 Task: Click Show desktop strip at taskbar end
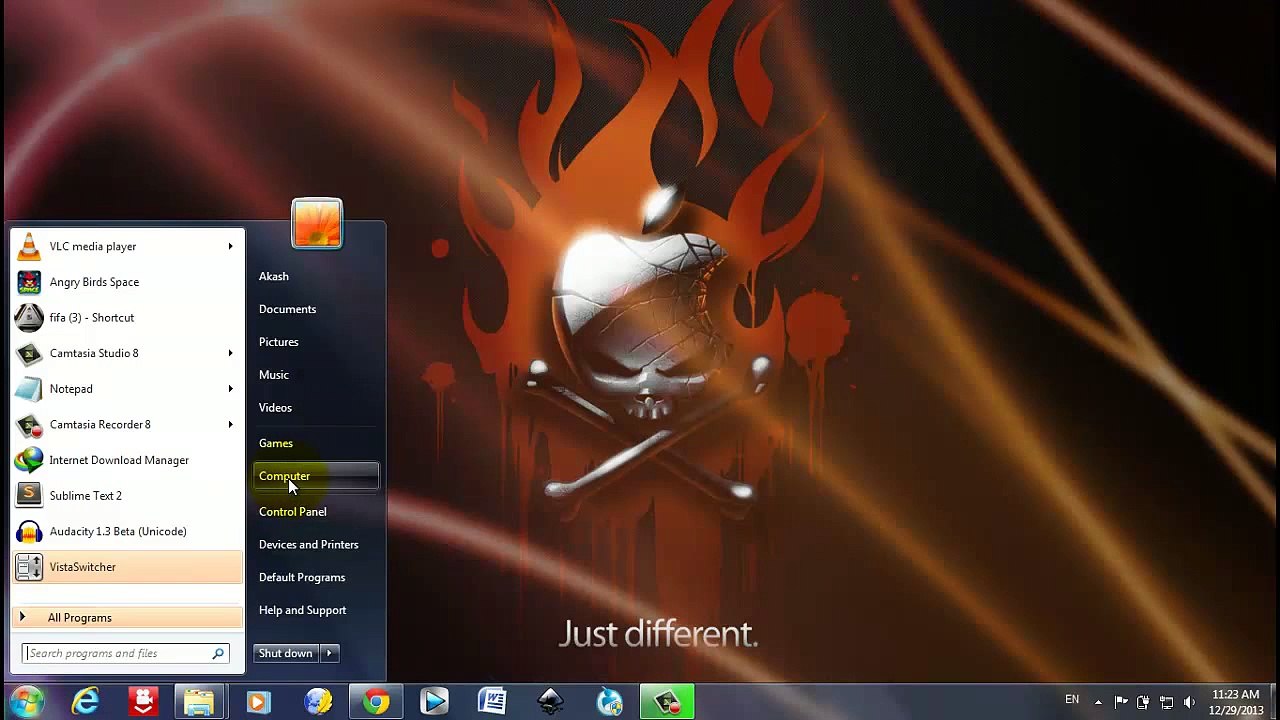coord(1273,702)
